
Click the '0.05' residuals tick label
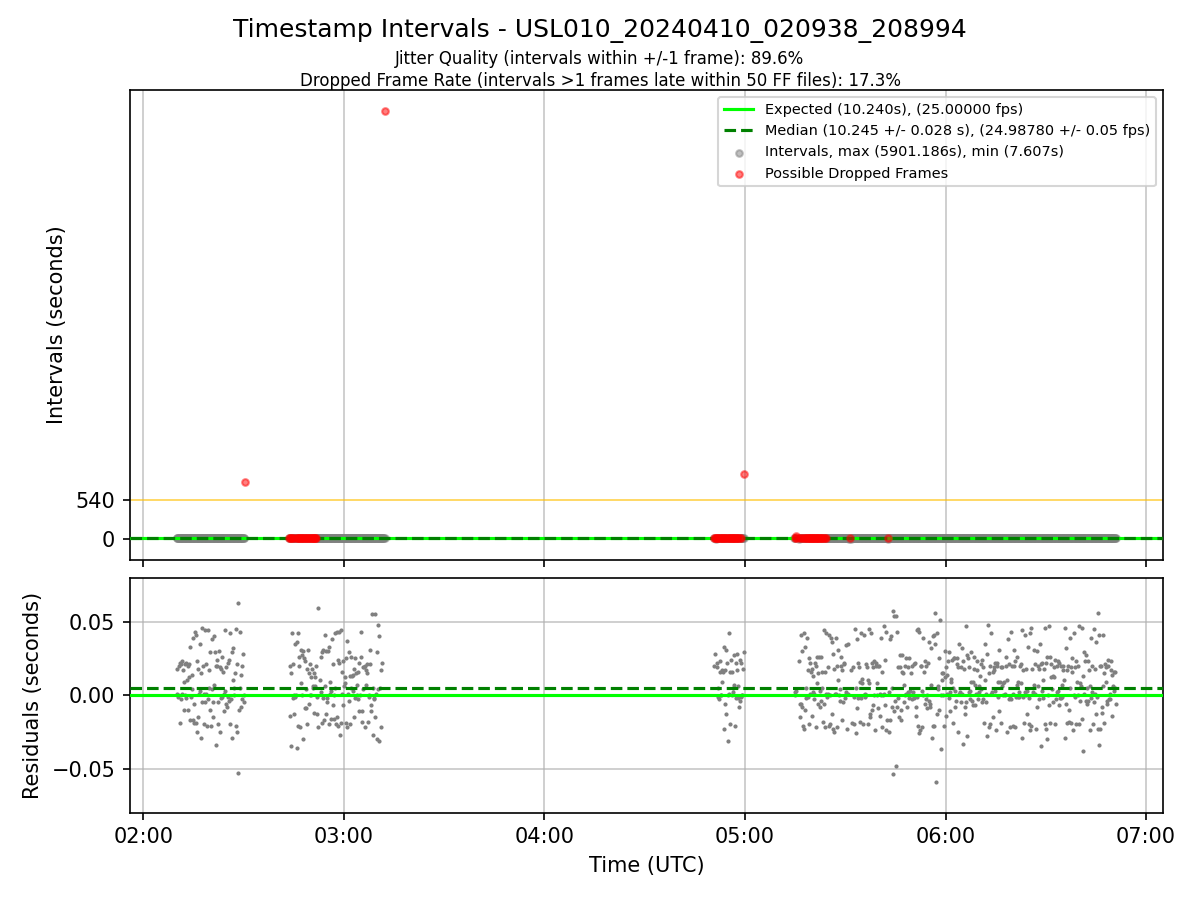pos(94,622)
